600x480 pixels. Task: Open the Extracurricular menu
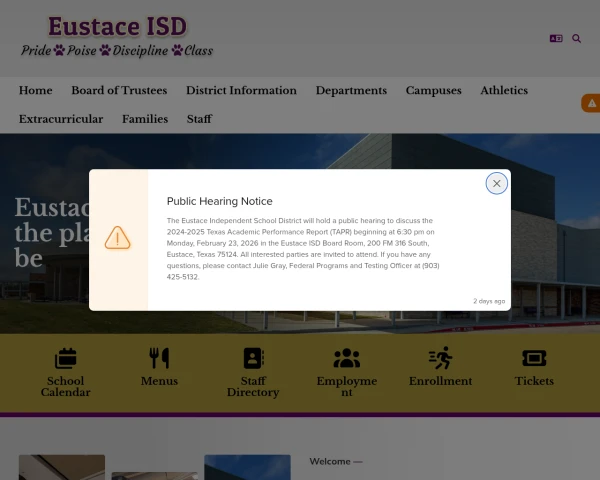tap(61, 119)
